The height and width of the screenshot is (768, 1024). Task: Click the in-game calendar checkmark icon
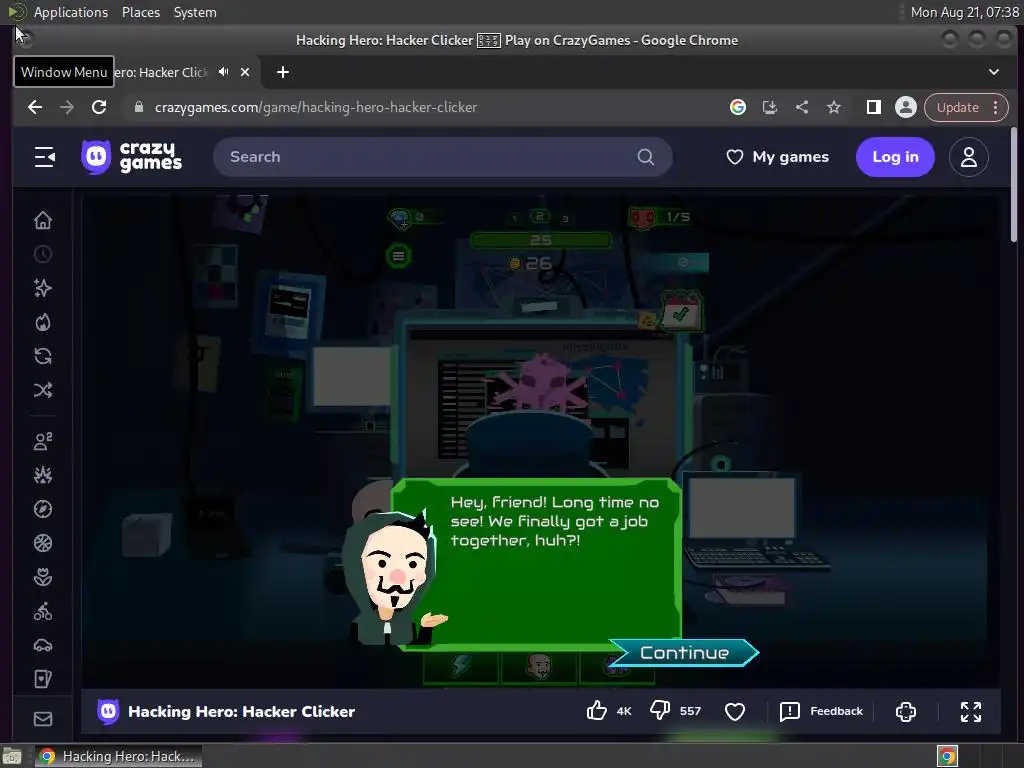680,311
